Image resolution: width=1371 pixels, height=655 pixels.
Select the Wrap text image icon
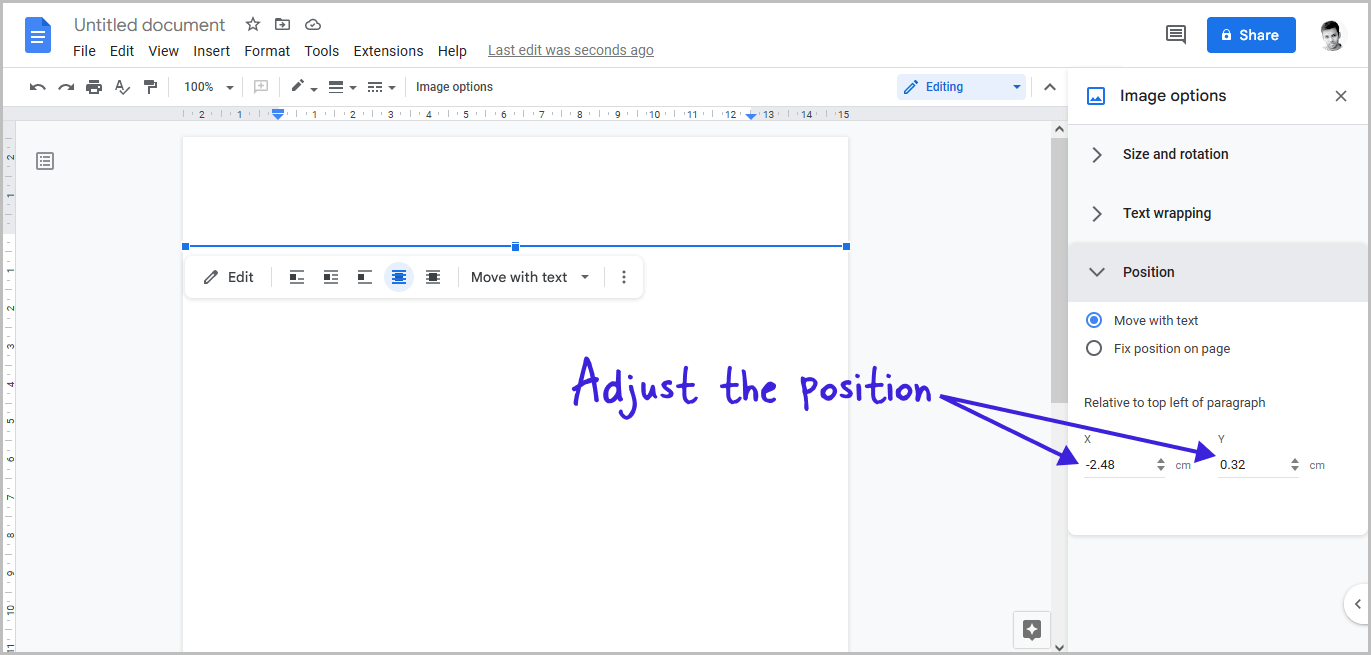pyautogui.click(x=331, y=277)
